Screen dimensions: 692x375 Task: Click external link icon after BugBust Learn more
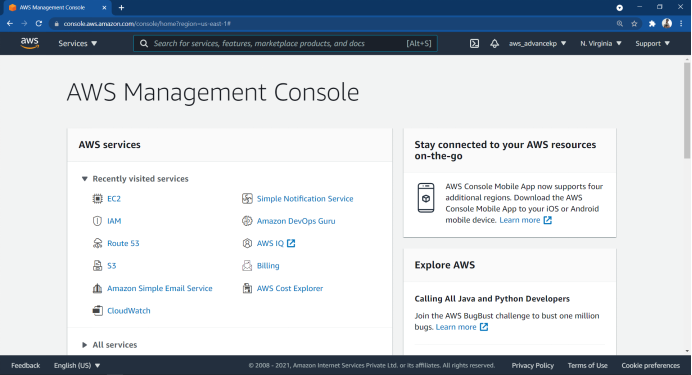(x=484, y=327)
